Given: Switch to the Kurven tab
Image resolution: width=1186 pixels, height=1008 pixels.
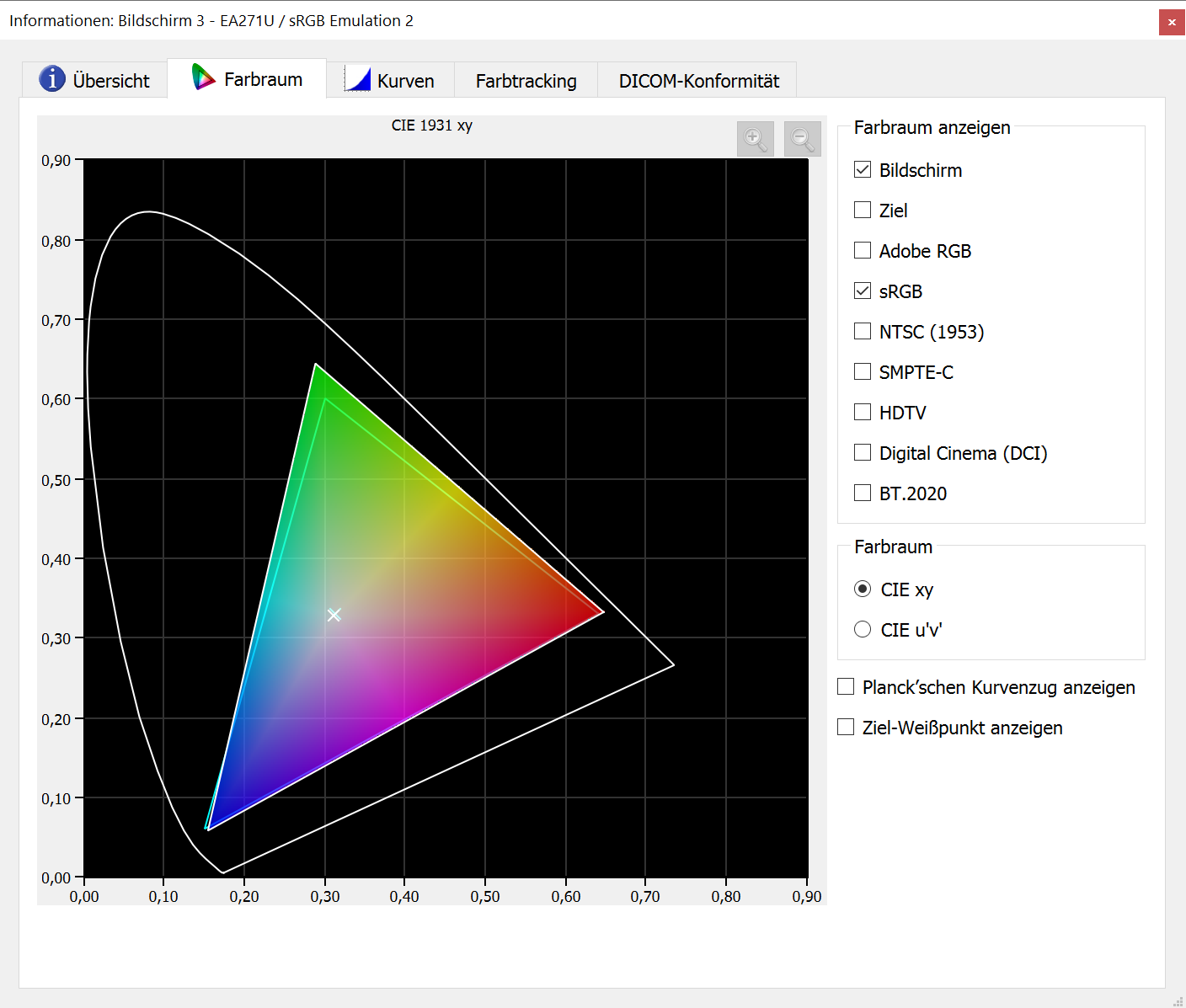Looking at the screenshot, I should coord(390,81).
